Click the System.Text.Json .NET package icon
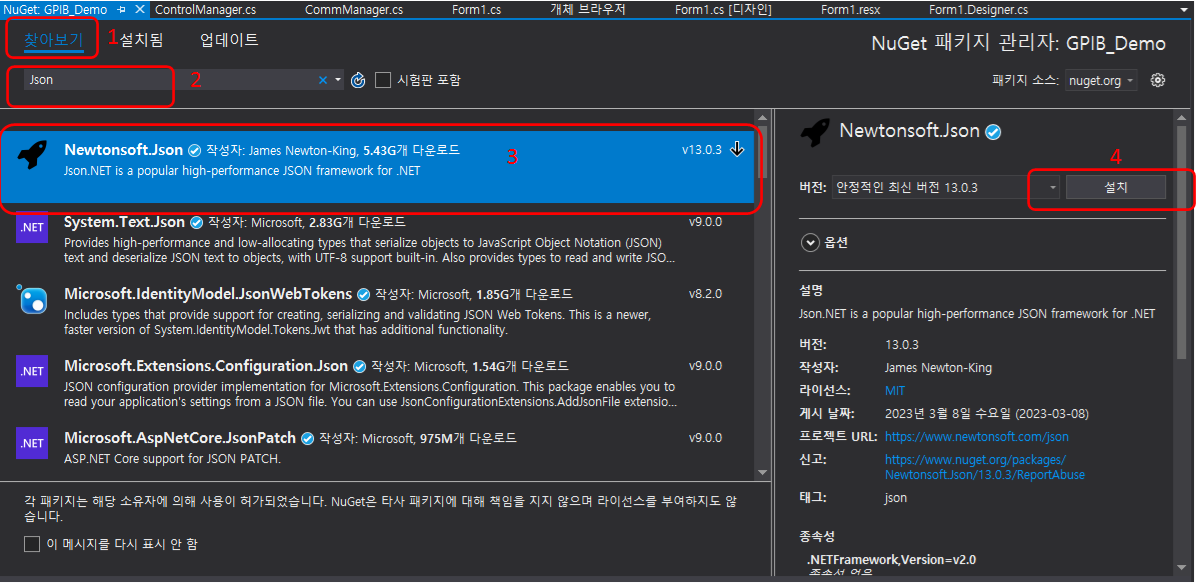Image resolution: width=1196 pixels, height=584 pixels. [32, 227]
